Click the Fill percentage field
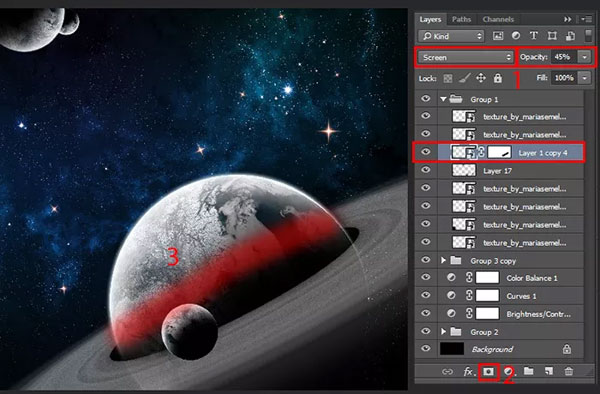This screenshot has width=600, height=394. click(564, 78)
